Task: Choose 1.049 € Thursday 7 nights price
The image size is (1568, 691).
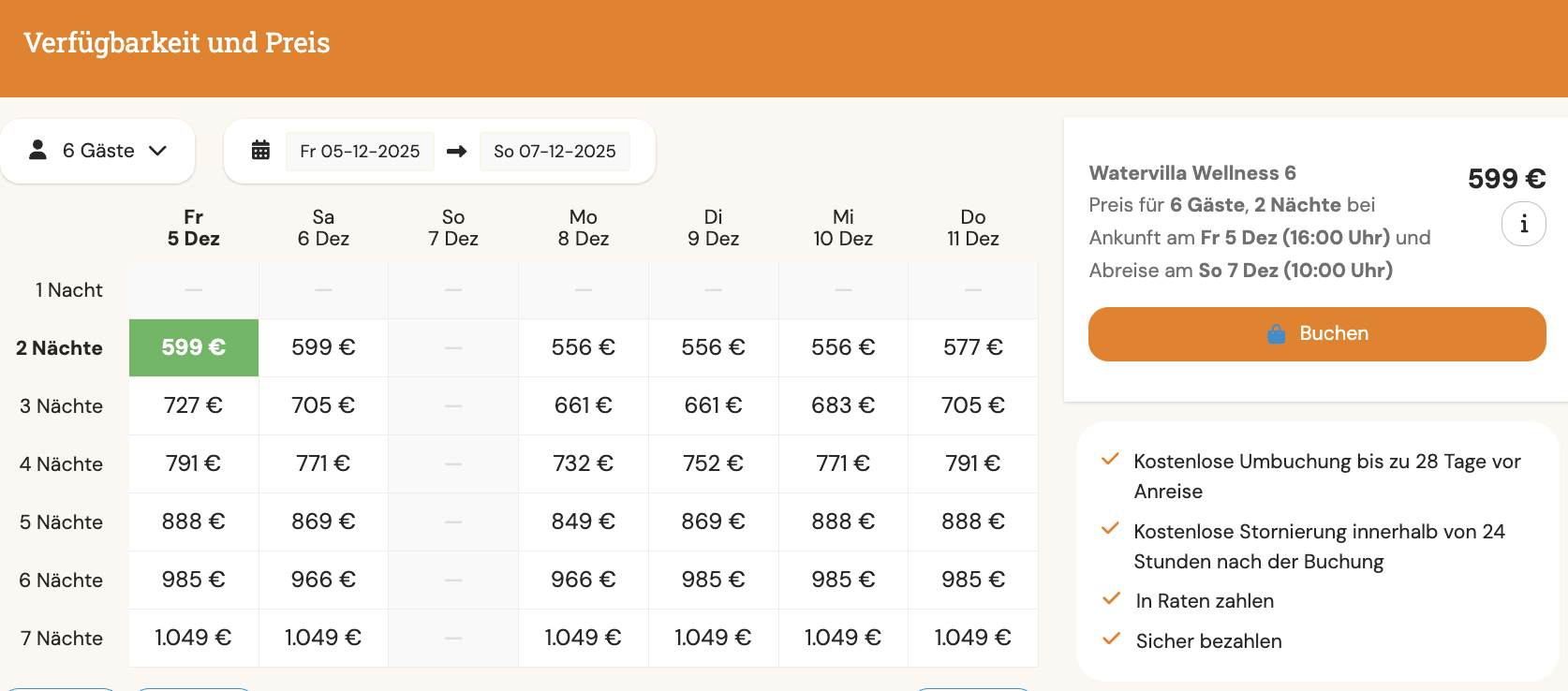Action: tap(972, 638)
